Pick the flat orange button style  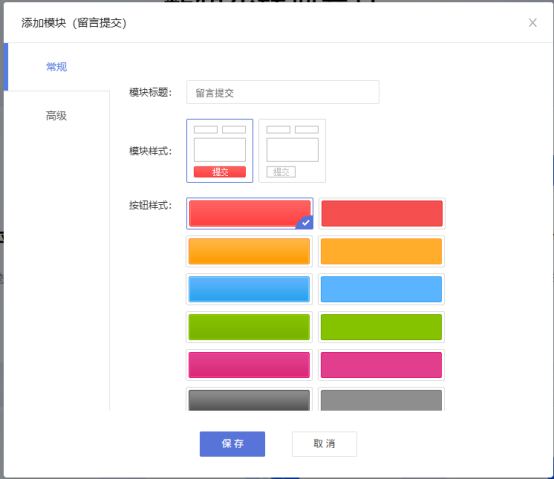(x=382, y=251)
